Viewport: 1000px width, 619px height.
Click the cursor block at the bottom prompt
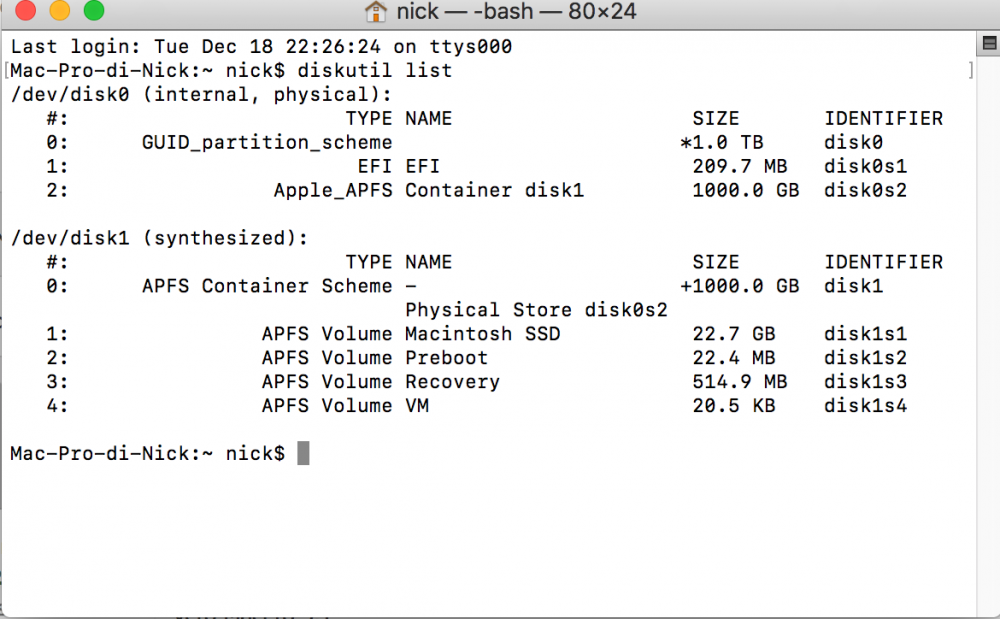pos(304,453)
